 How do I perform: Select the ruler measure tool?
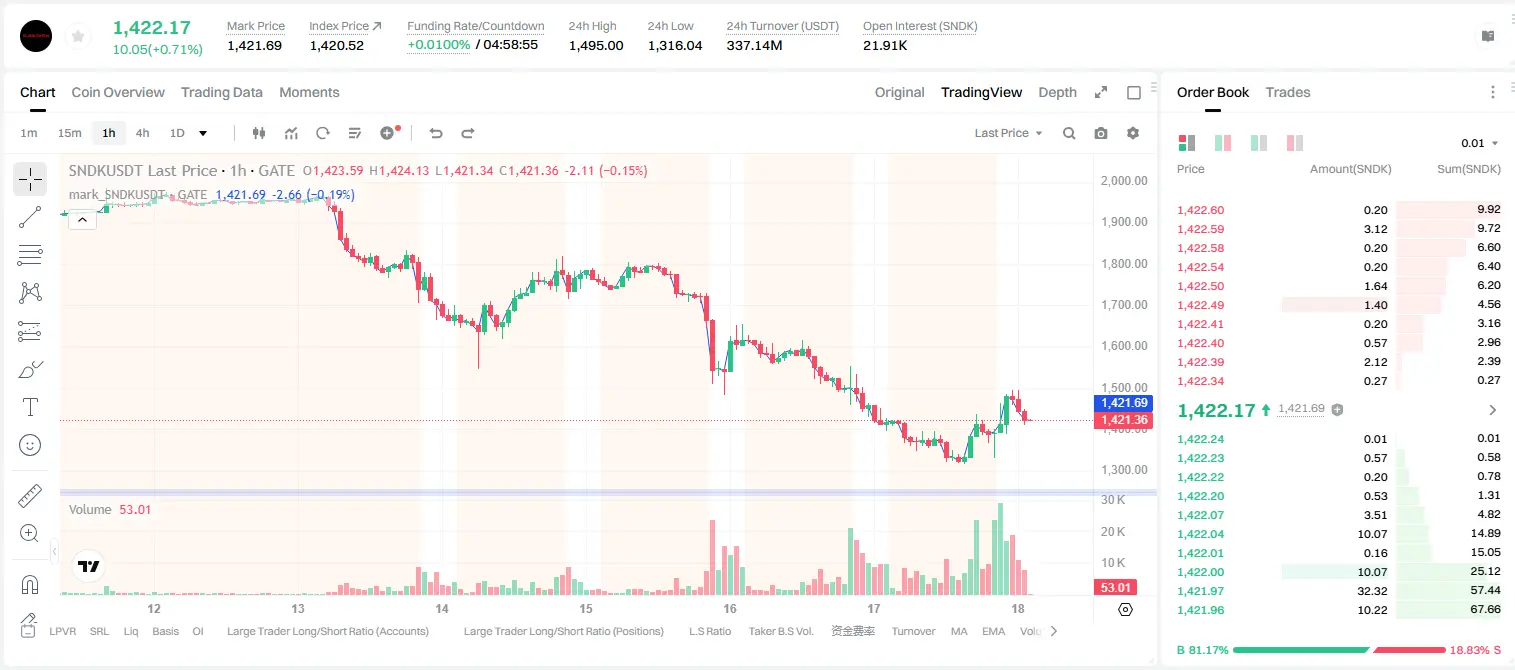pyautogui.click(x=30, y=496)
